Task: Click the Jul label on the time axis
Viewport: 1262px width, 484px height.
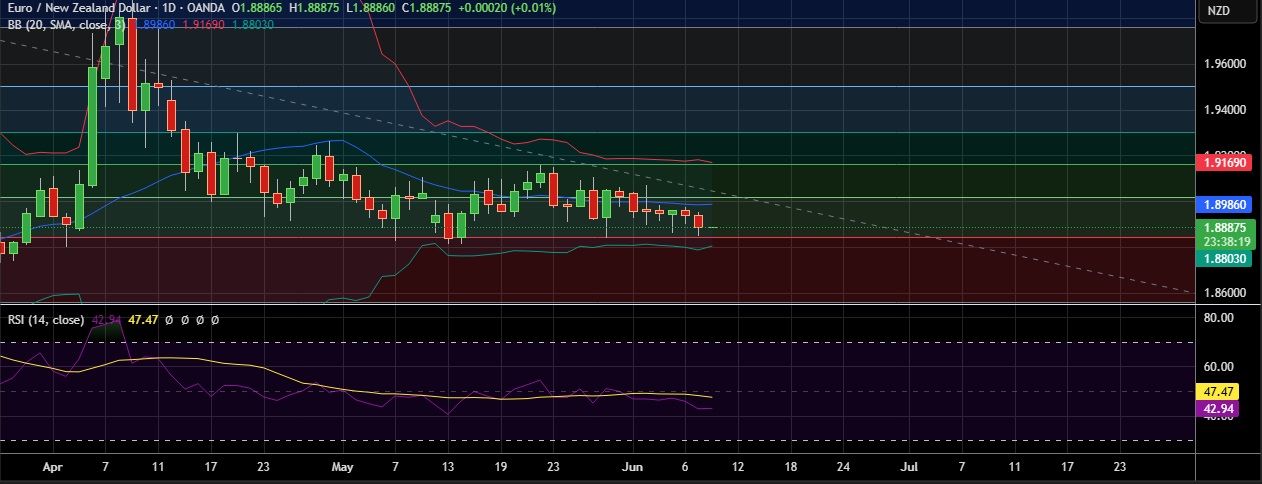Action: click(x=909, y=467)
